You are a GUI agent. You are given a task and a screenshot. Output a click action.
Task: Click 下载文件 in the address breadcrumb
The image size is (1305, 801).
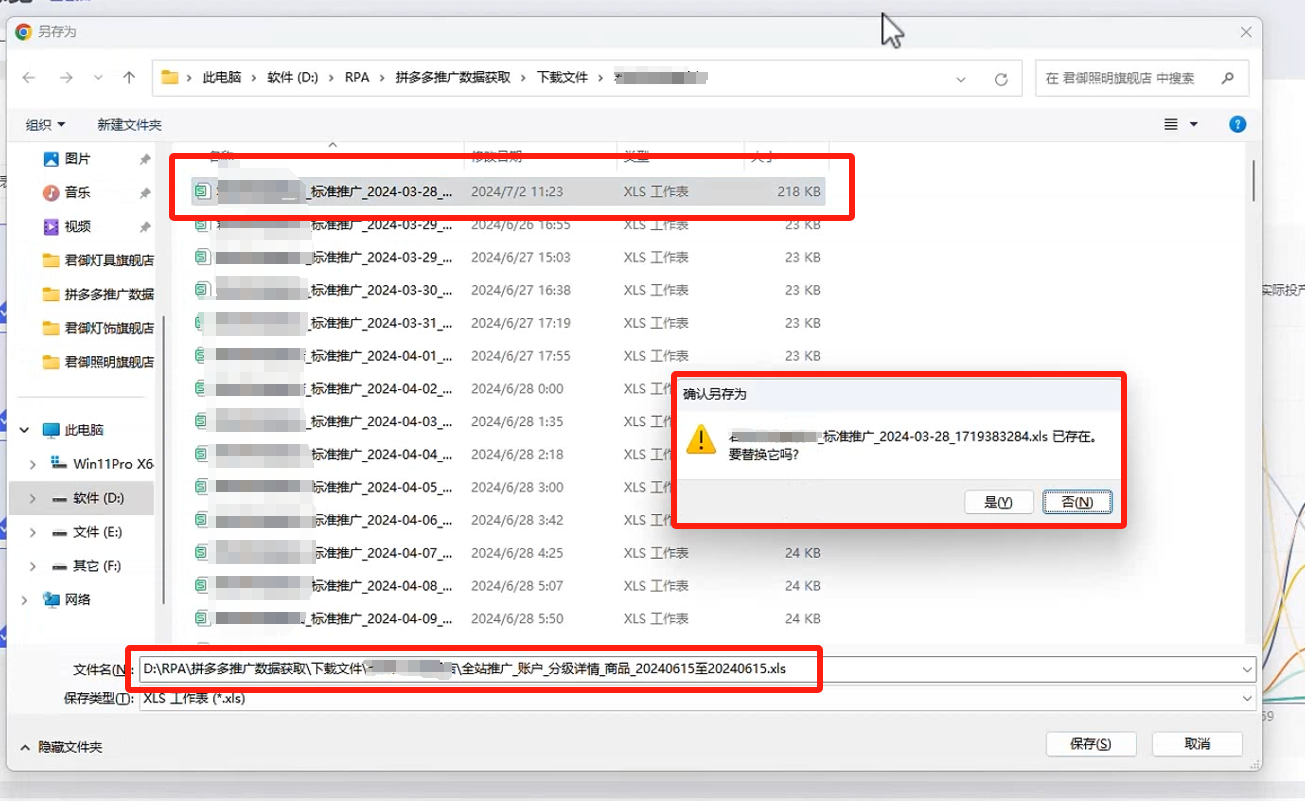click(x=563, y=78)
